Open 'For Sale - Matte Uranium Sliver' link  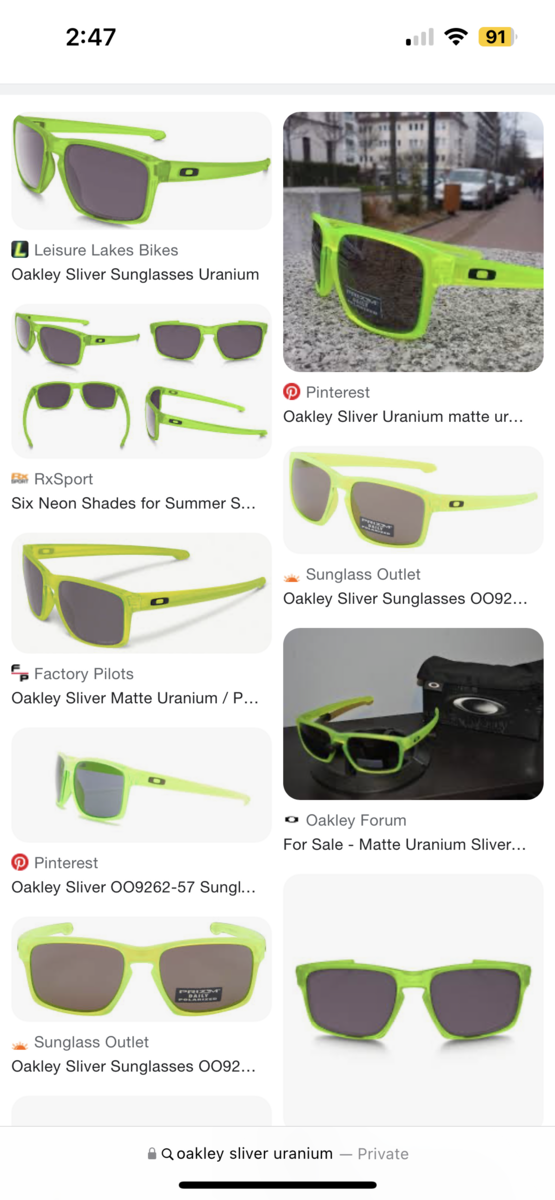coord(404,845)
